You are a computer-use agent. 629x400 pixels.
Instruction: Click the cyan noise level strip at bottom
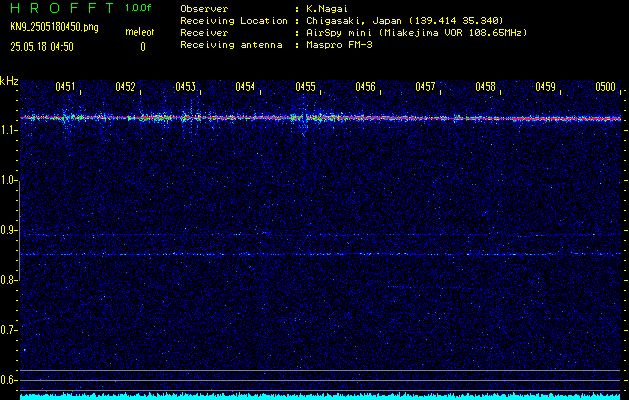click(321, 397)
